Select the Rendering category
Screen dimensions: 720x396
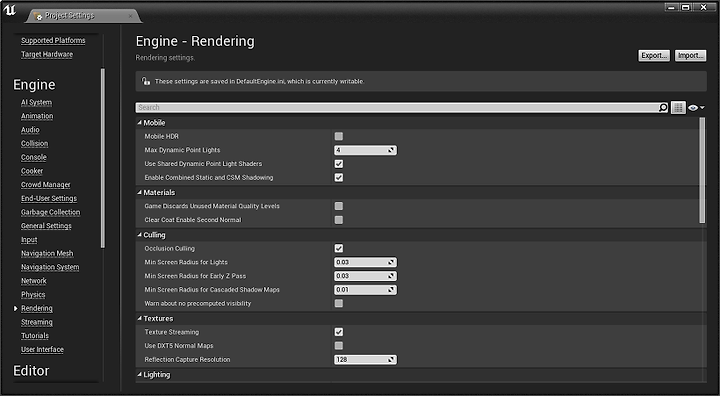(37, 308)
